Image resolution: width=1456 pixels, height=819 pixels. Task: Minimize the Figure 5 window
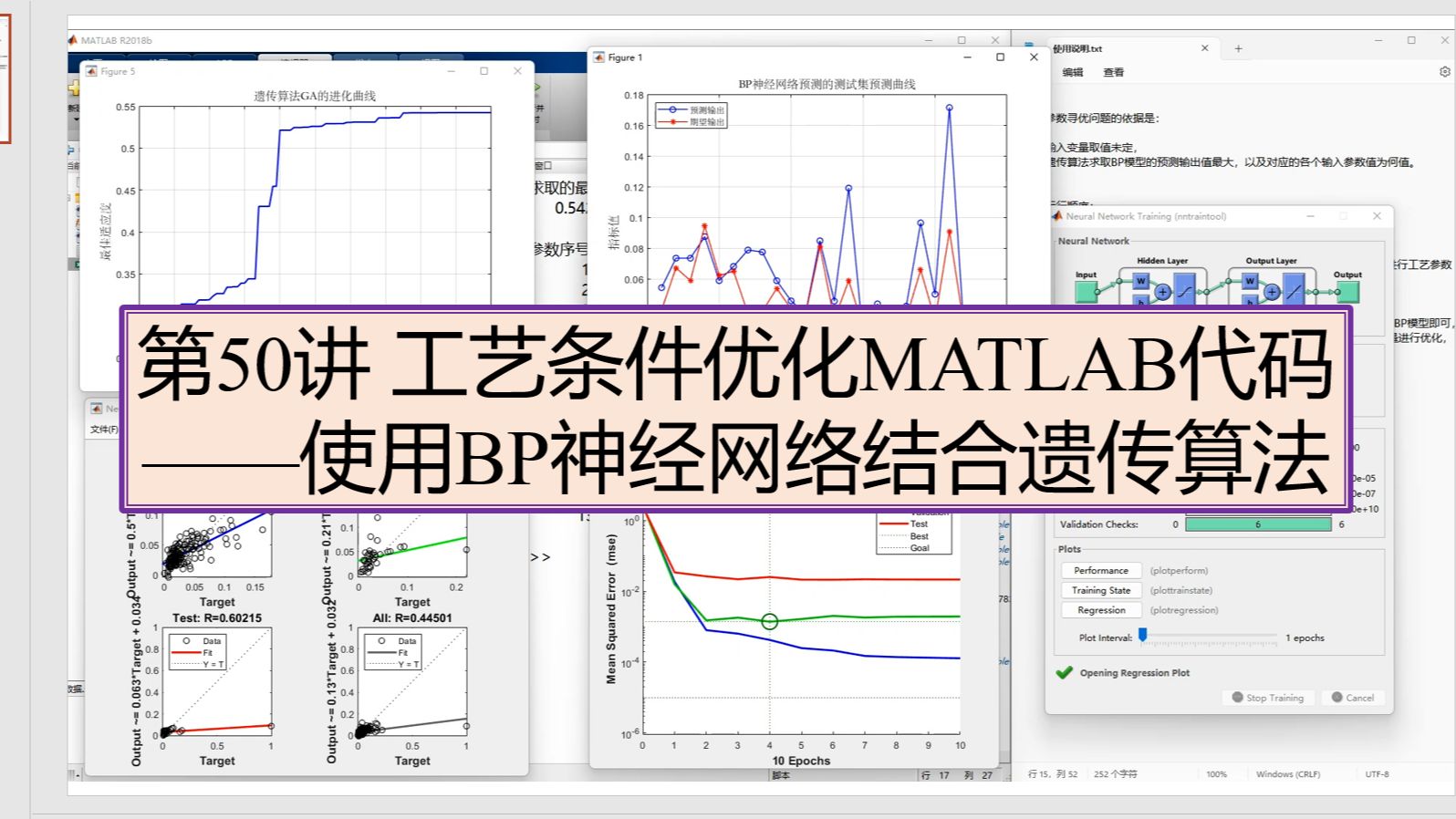coord(451,71)
